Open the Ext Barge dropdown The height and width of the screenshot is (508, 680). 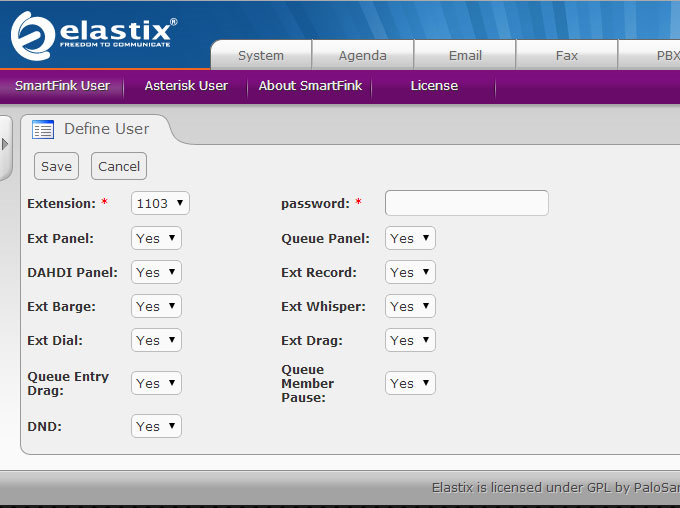(x=156, y=306)
